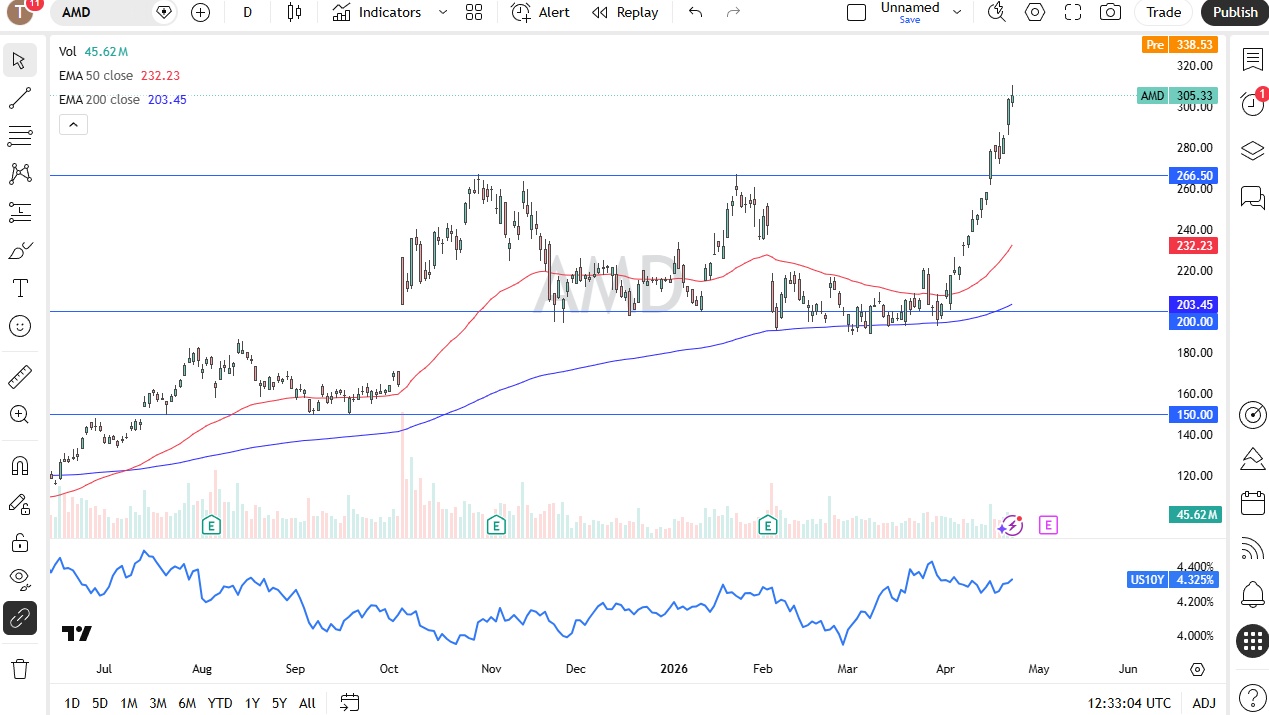This screenshot has height=715, width=1269.
Task: Enter fullscreen mode
Action: 1073,12
